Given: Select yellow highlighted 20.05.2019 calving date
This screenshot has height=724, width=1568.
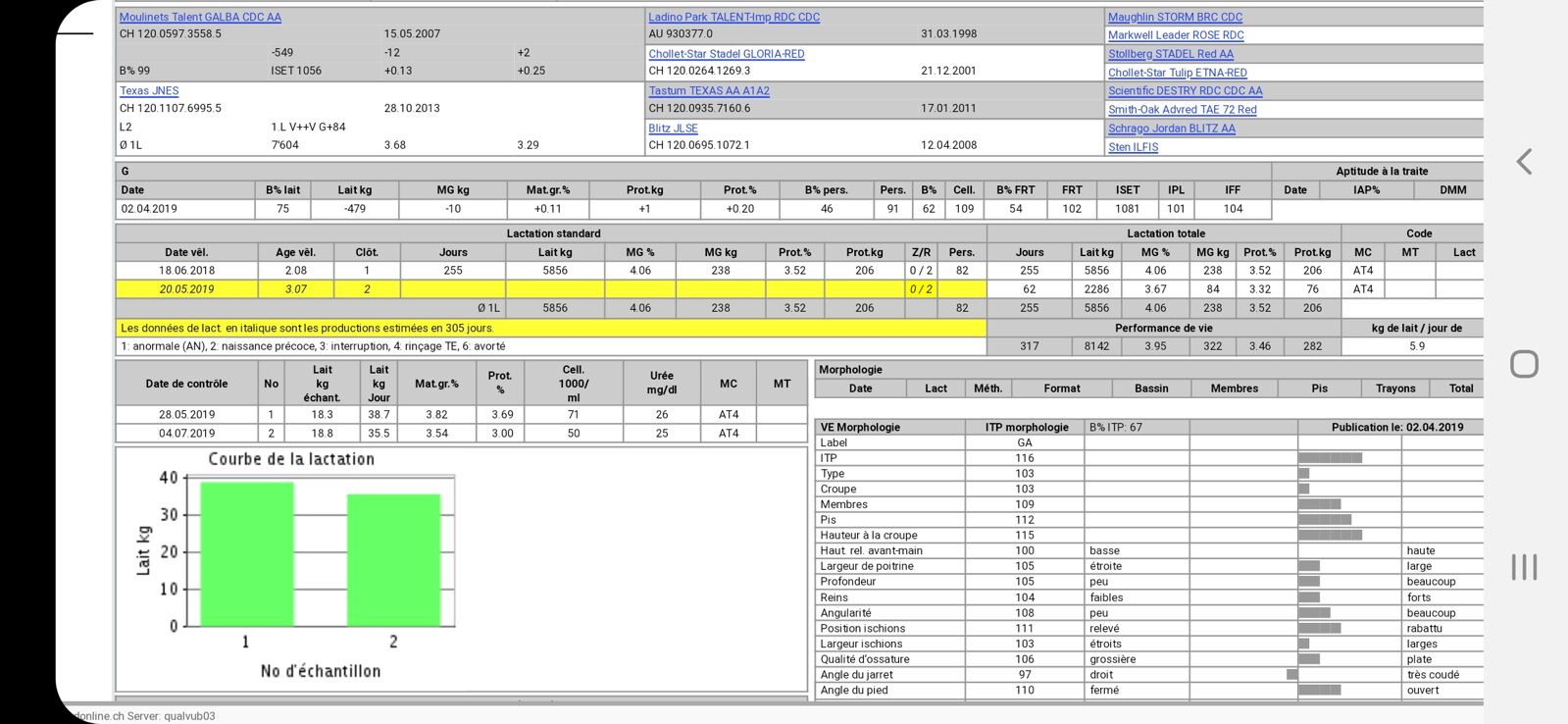Looking at the screenshot, I should point(186,289).
